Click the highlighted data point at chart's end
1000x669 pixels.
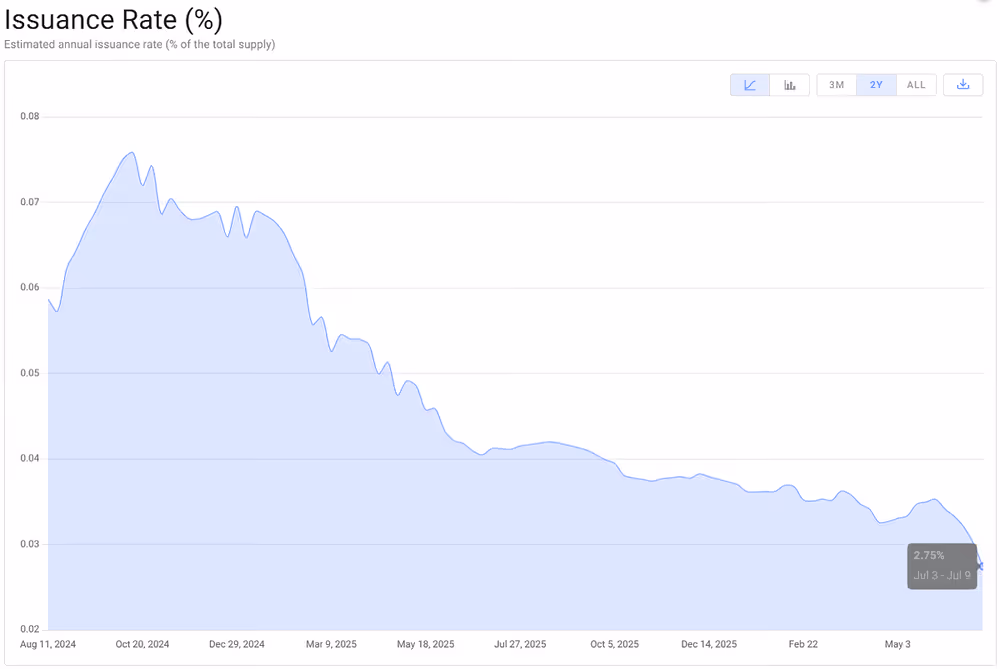point(981,566)
